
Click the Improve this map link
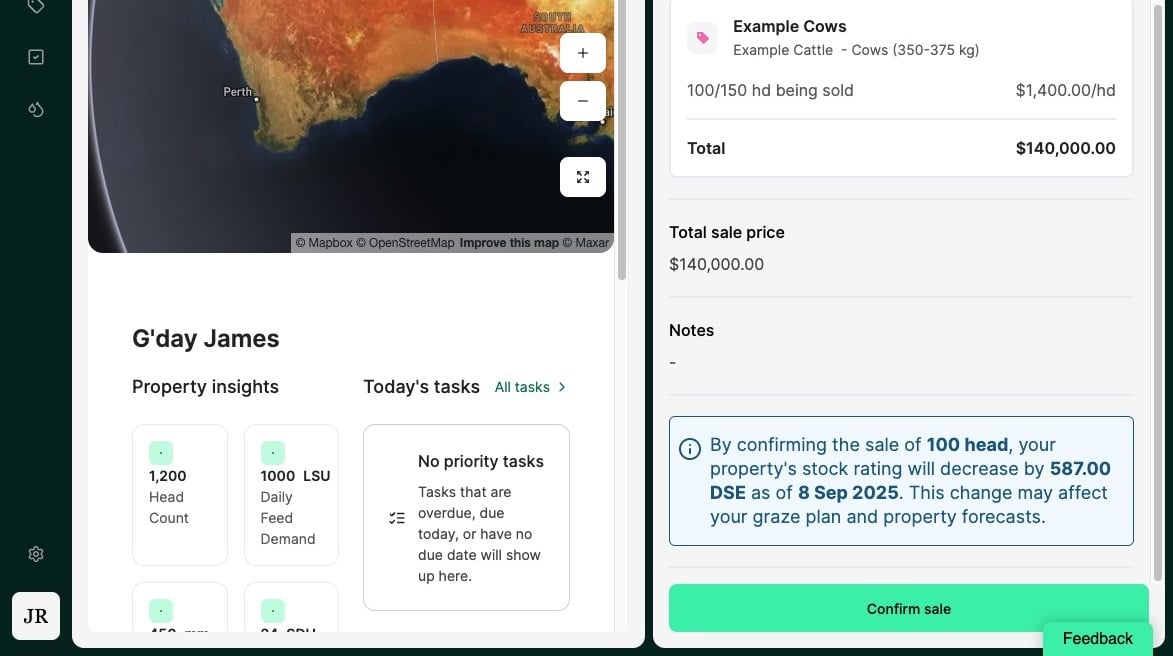[509, 243]
